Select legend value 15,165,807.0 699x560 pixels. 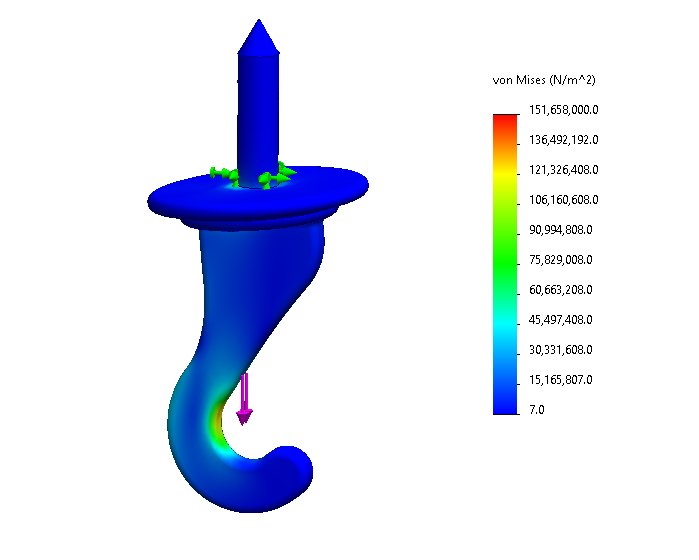(560, 380)
